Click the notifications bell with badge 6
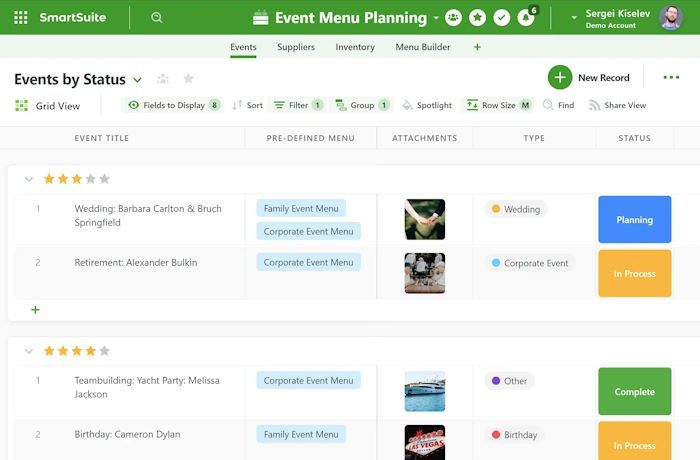The width and height of the screenshot is (700, 460). (x=526, y=17)
